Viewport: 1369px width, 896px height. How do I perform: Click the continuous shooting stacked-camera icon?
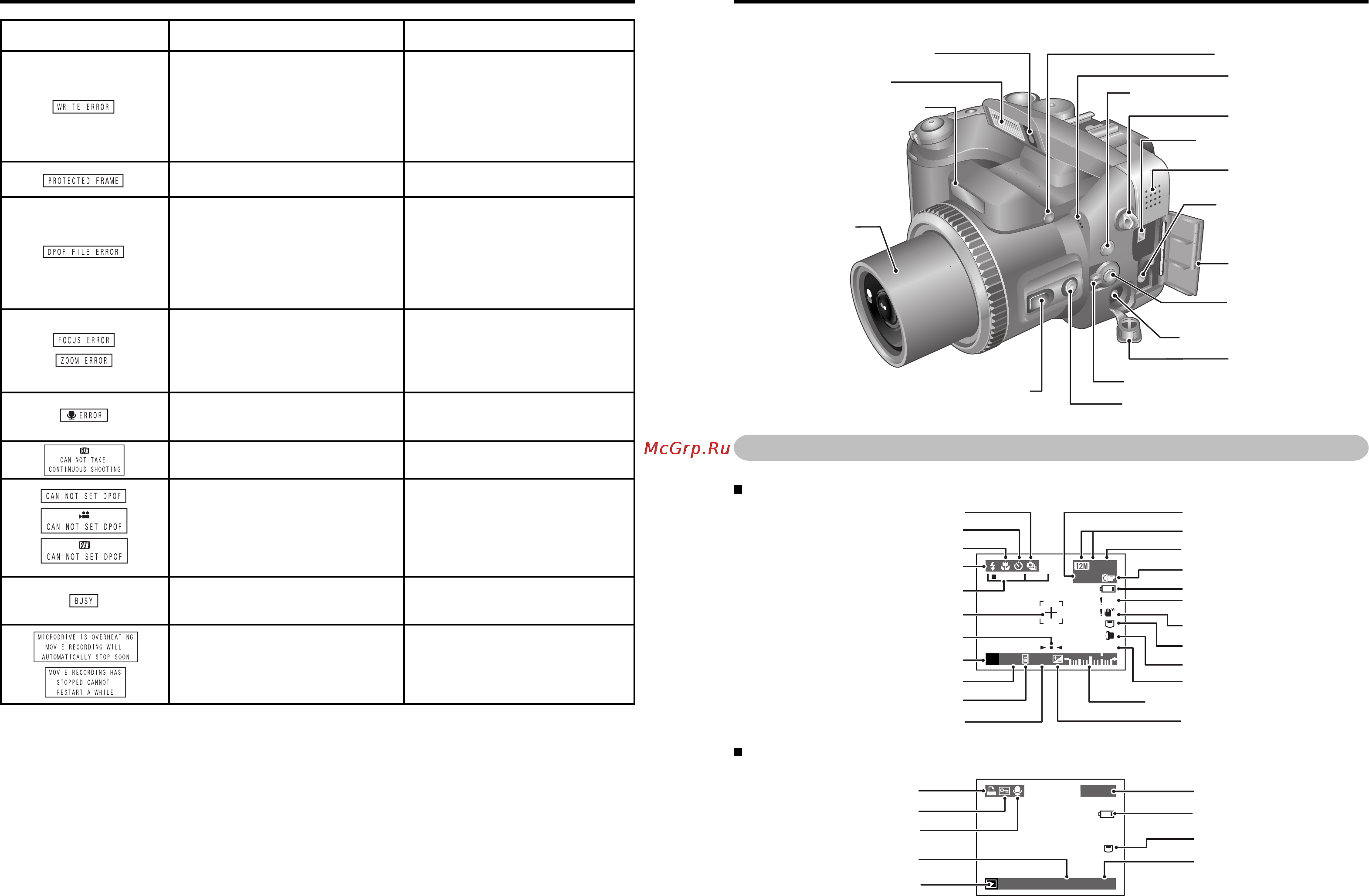[1032, 566]
